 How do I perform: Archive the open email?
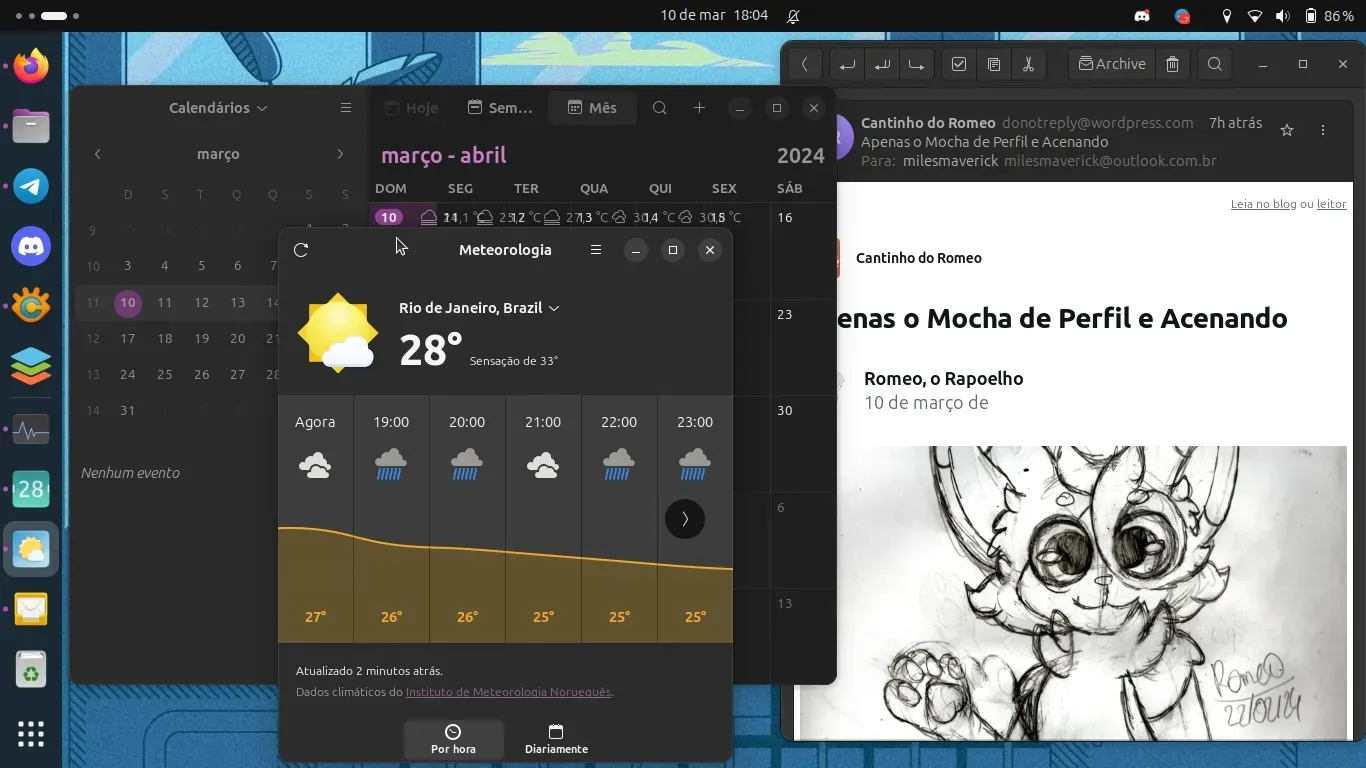[1112, 64]
